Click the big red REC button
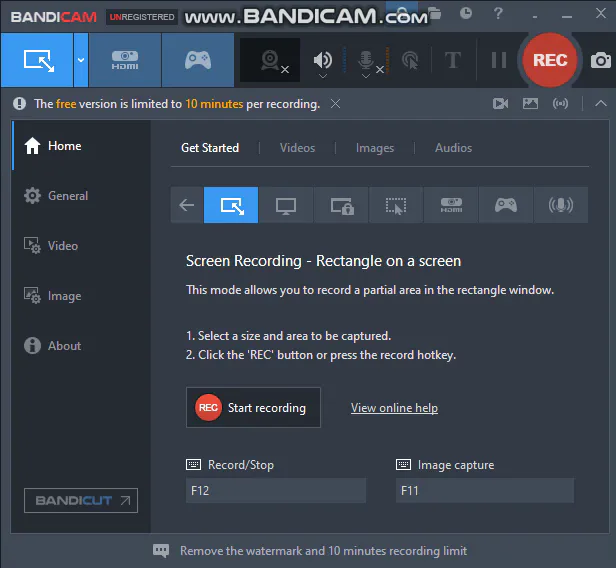 550,60
